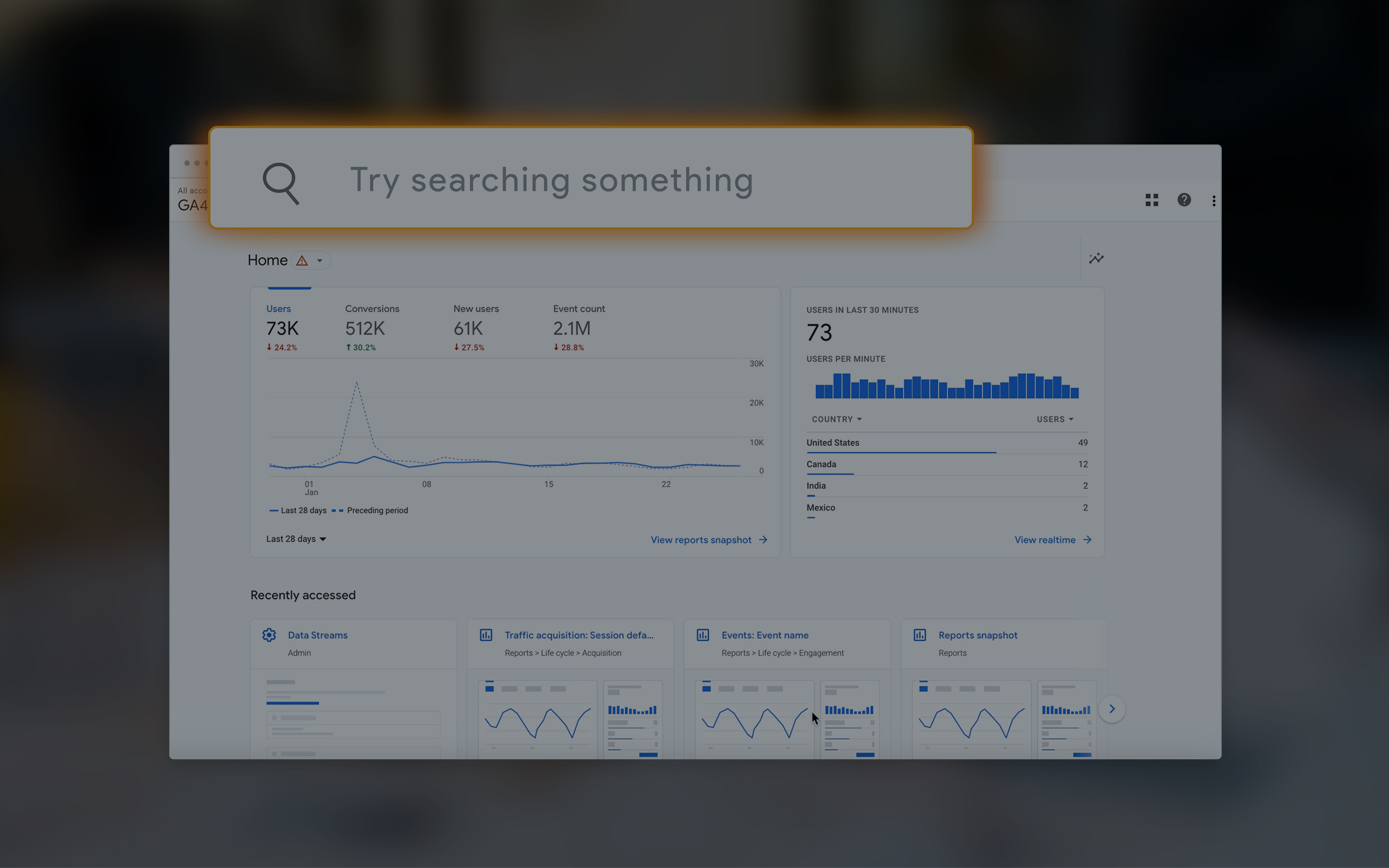Click the Data Streams gear icon
Screen dimensions: 1389x868
(x=269, y=635)
